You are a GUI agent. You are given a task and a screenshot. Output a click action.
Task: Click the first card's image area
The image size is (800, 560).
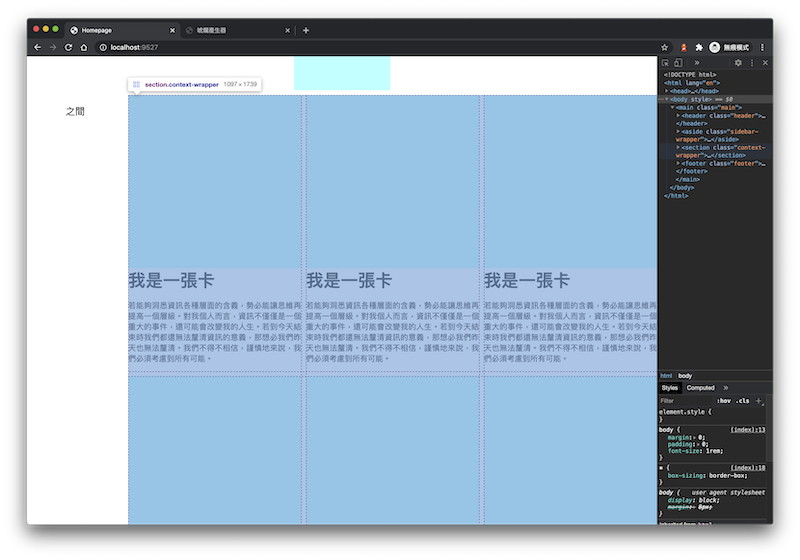click(215, 182)
